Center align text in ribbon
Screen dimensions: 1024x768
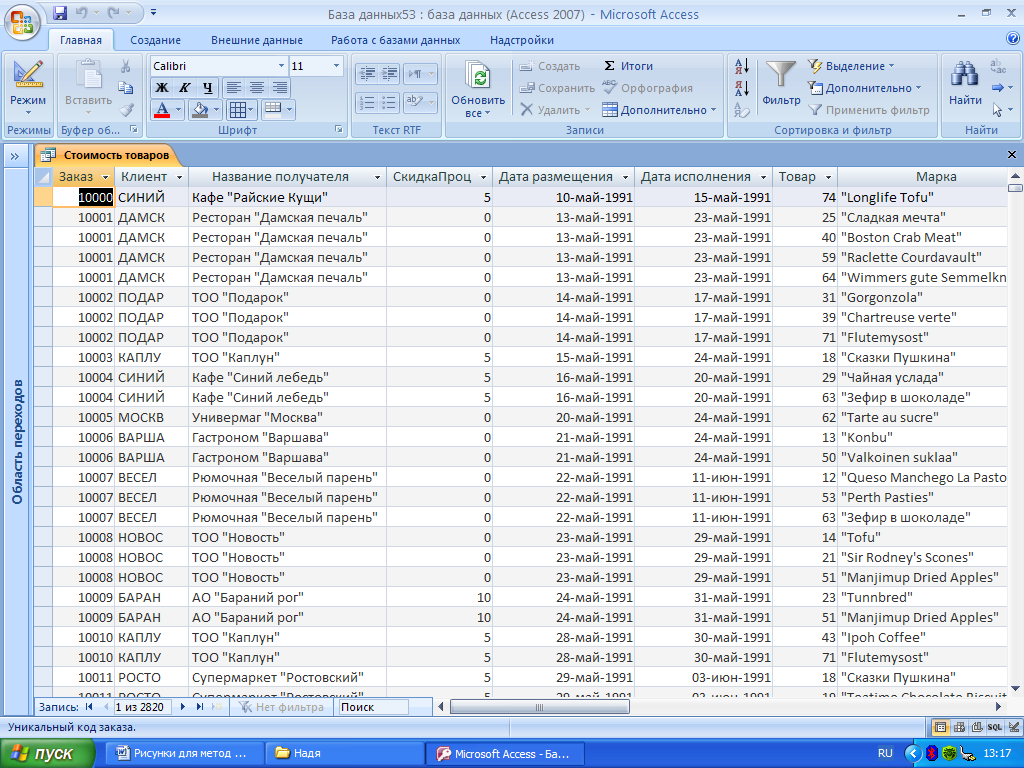(257, 87)
